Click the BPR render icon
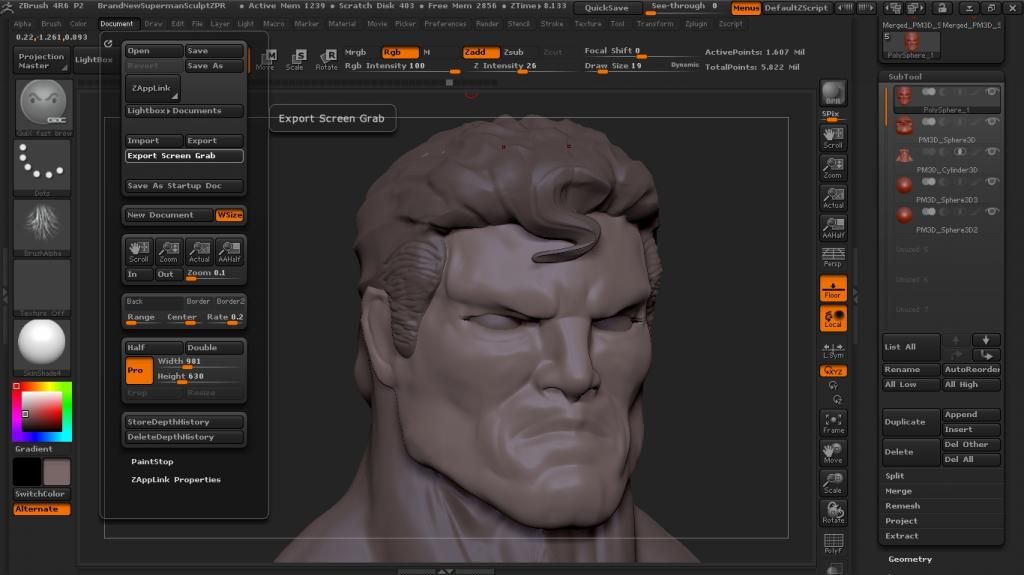 [833, 93]
